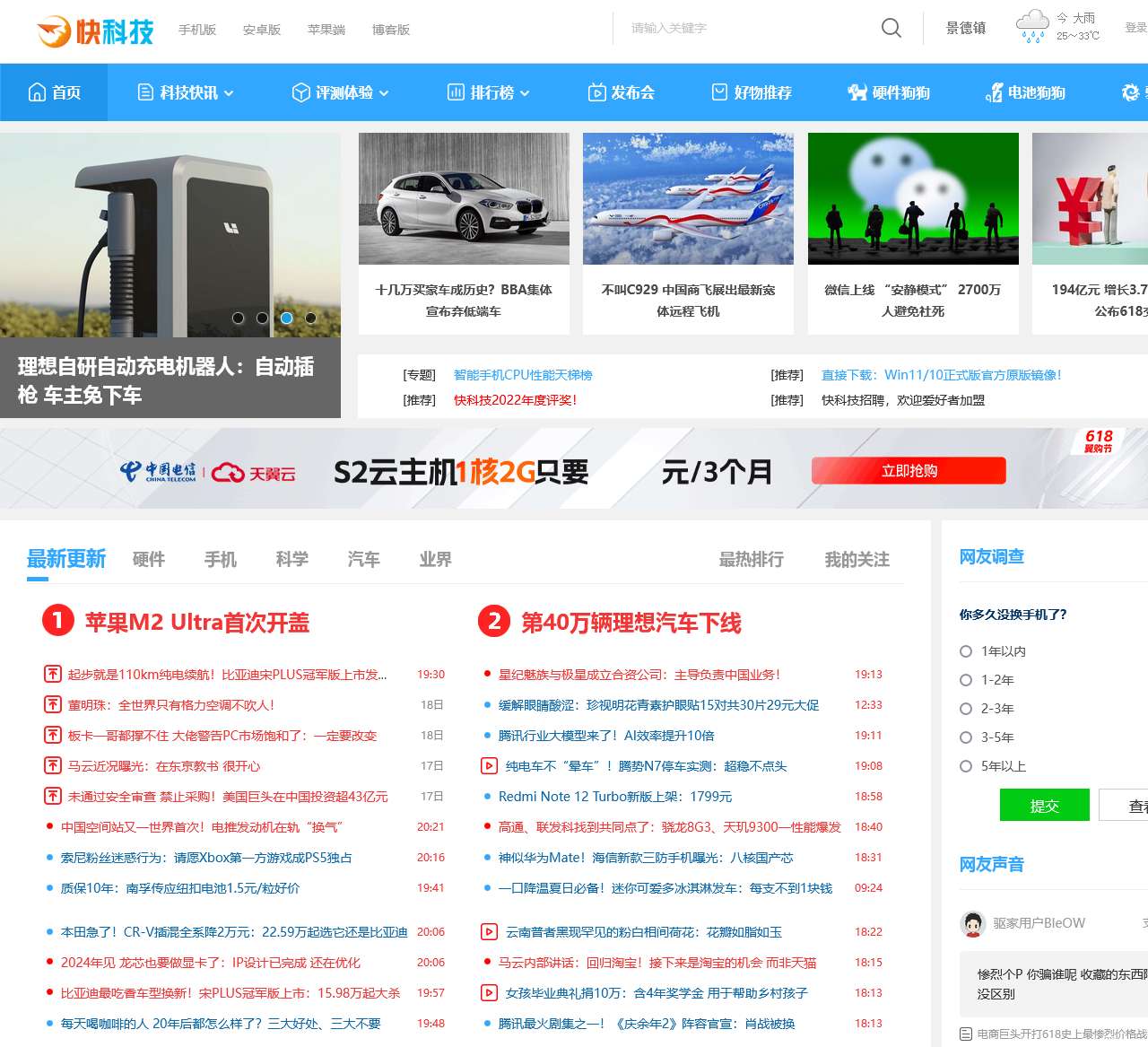Expand the 排行榜 dropdown arrow
The image size is (1148, 1047).
click(x=525, y=93)
